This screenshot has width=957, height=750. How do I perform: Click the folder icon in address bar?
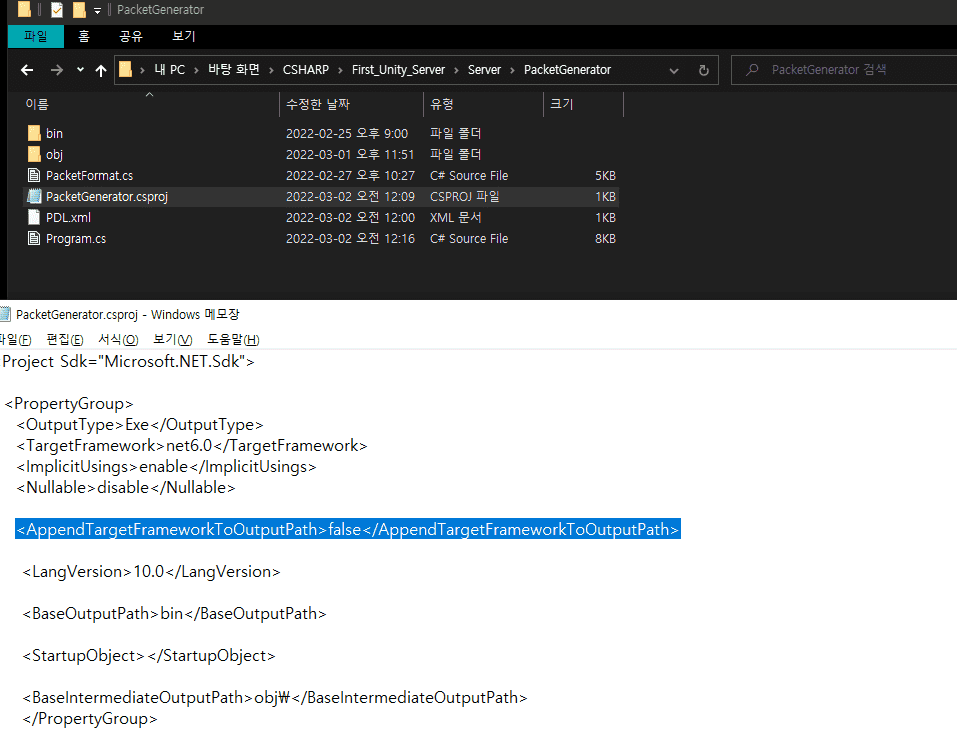tap(125, 70)
